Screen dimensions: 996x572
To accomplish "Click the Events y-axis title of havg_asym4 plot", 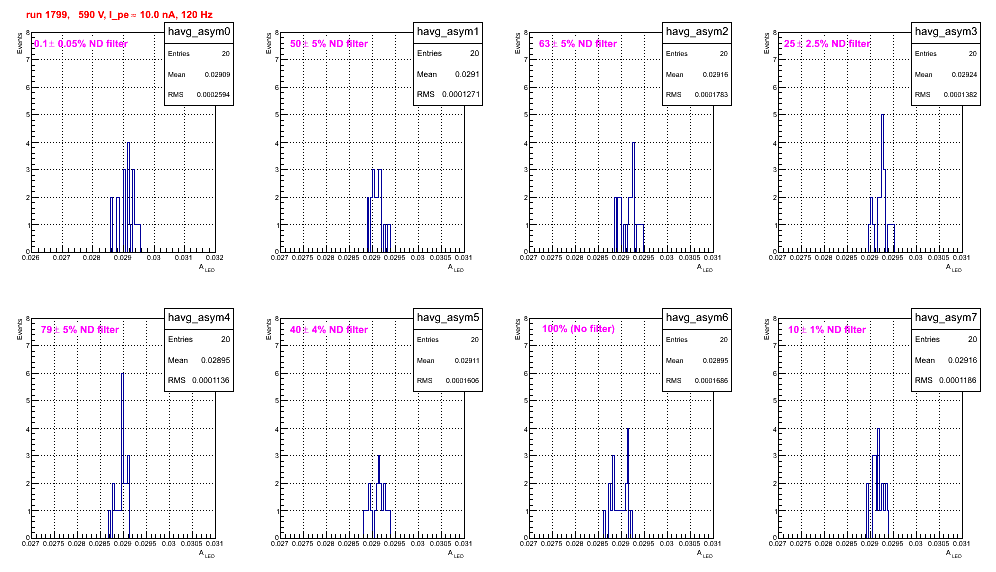I will (x=20, y=329).
